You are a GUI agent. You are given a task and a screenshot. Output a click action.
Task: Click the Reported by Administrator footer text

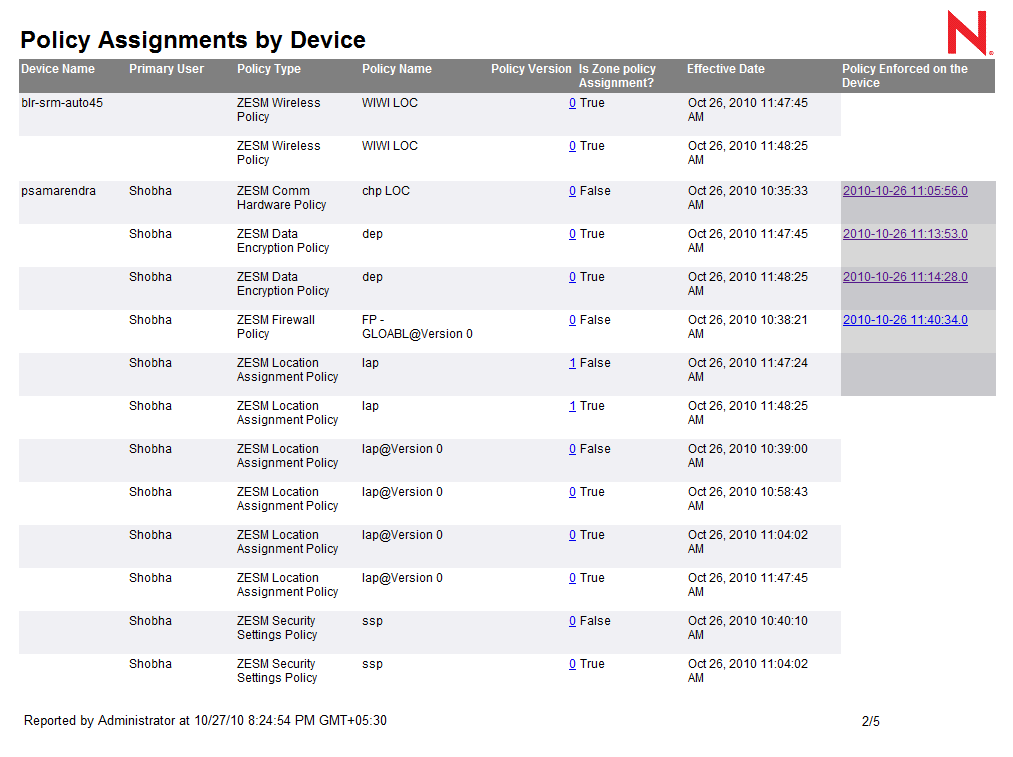pos(205,720)
